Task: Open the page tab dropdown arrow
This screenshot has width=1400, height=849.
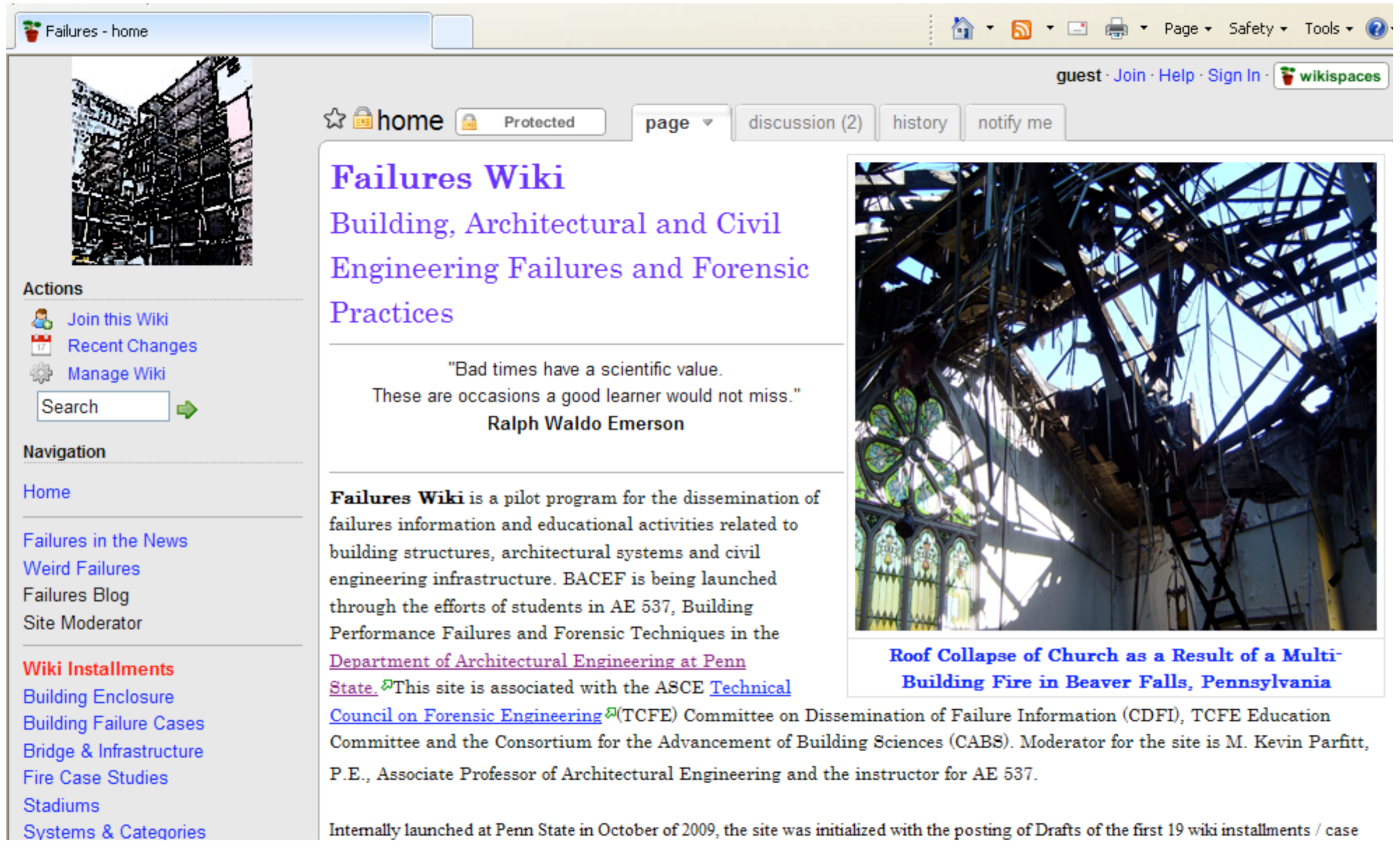Action: [708, 123]
